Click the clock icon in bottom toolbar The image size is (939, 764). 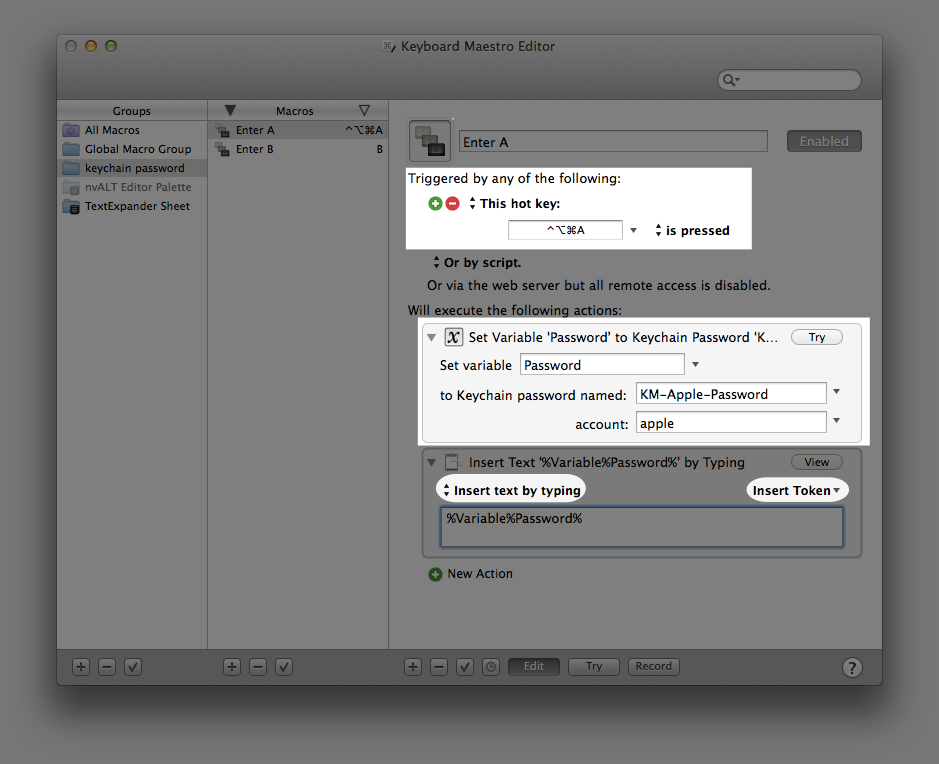click(491, 667)
